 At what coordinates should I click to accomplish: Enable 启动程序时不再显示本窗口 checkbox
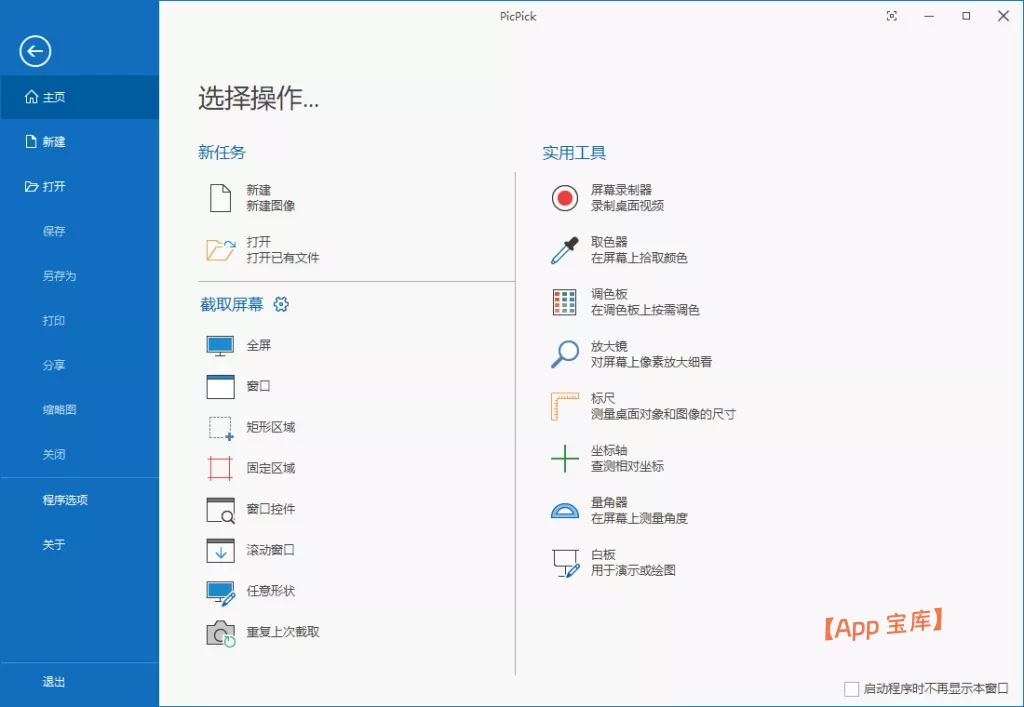[x=852, y=689]
